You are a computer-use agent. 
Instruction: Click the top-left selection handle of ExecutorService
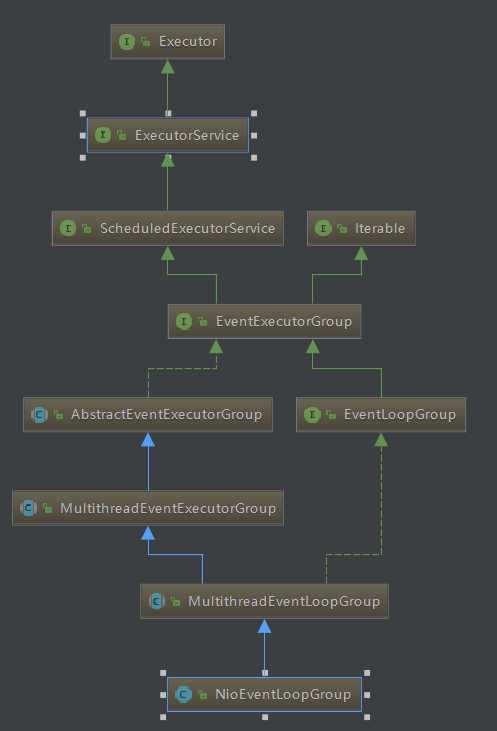[x=83, y=113]
